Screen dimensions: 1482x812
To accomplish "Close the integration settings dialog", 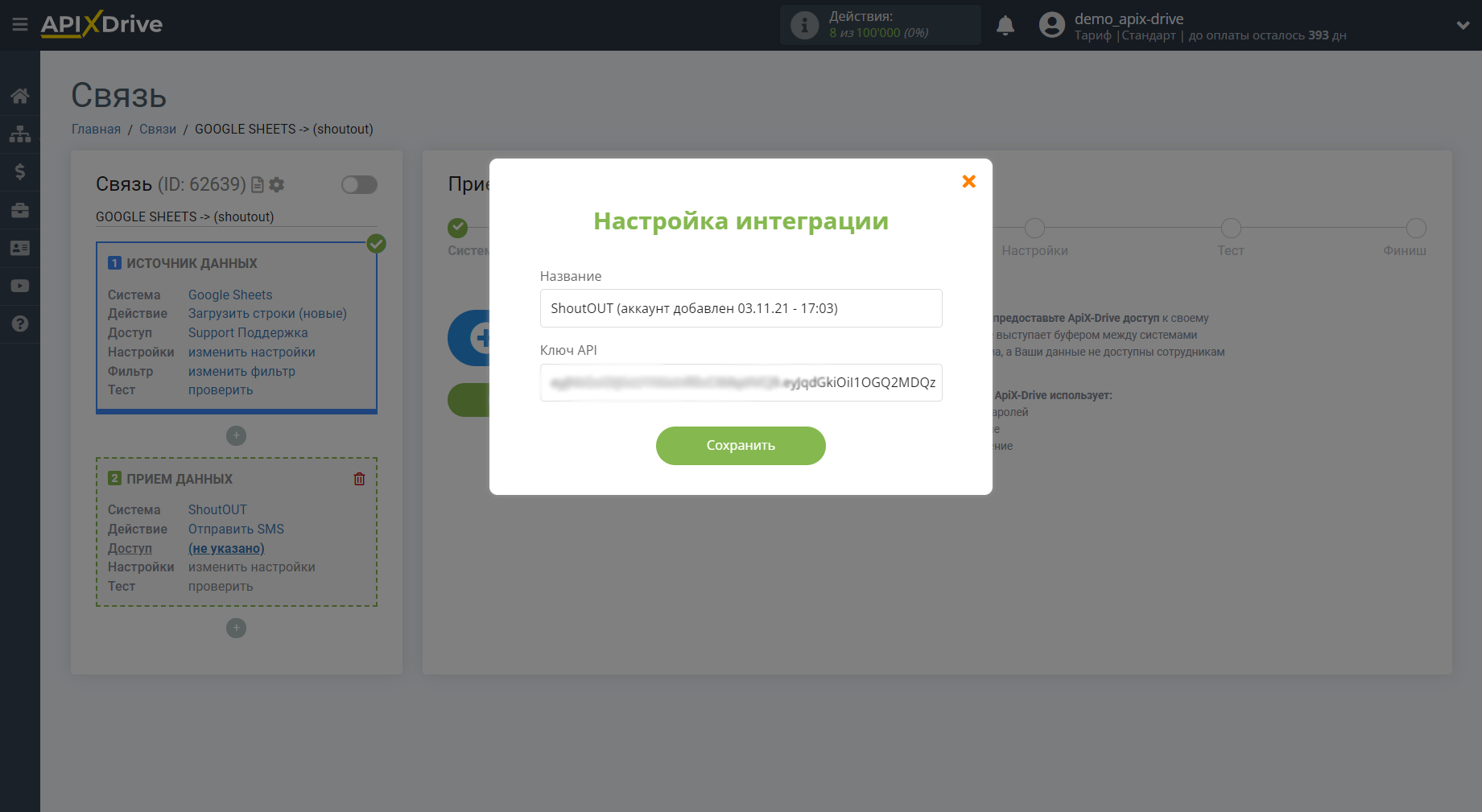I will (969, 182).
